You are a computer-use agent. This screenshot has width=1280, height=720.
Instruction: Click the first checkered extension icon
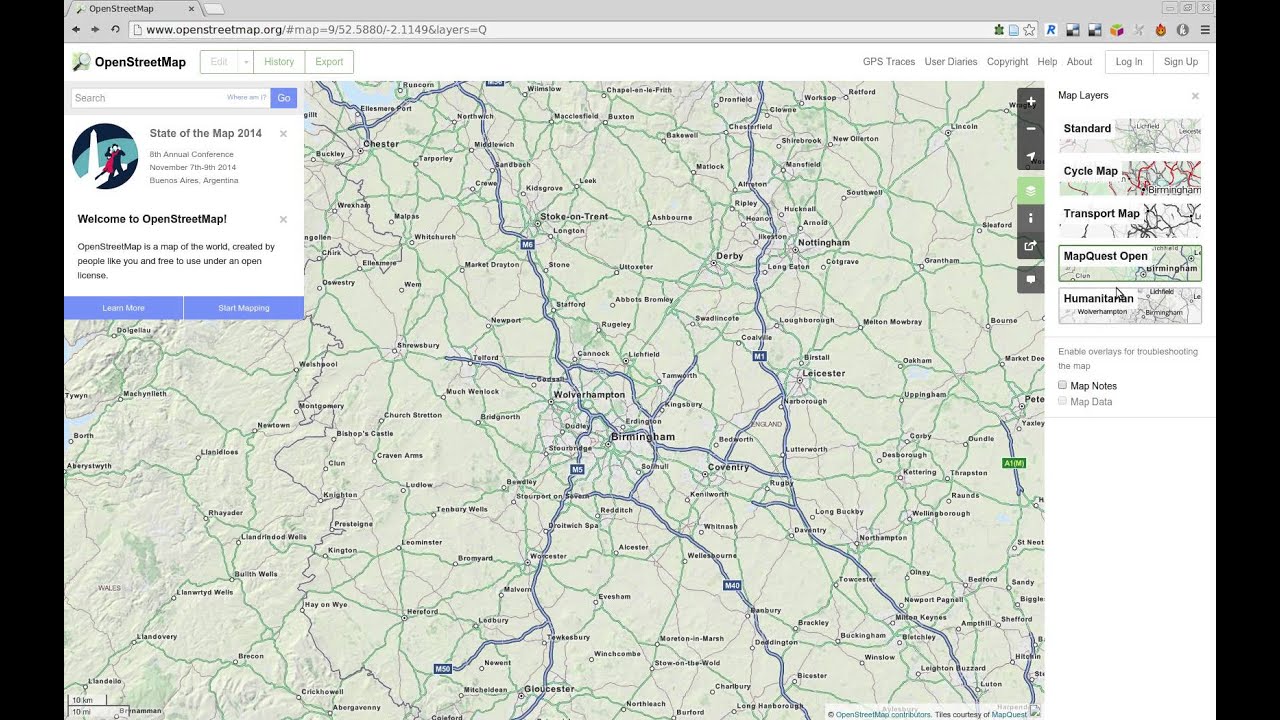1073,30
